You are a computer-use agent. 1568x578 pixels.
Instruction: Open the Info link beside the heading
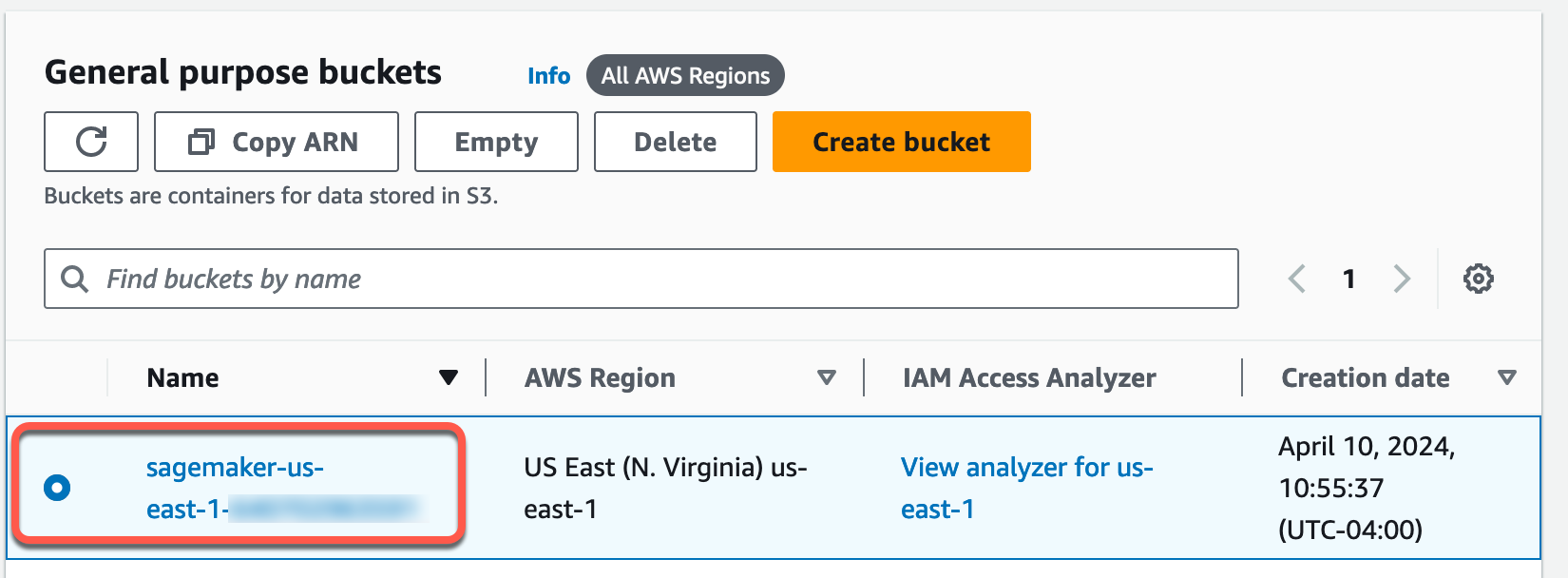[548, 76]
